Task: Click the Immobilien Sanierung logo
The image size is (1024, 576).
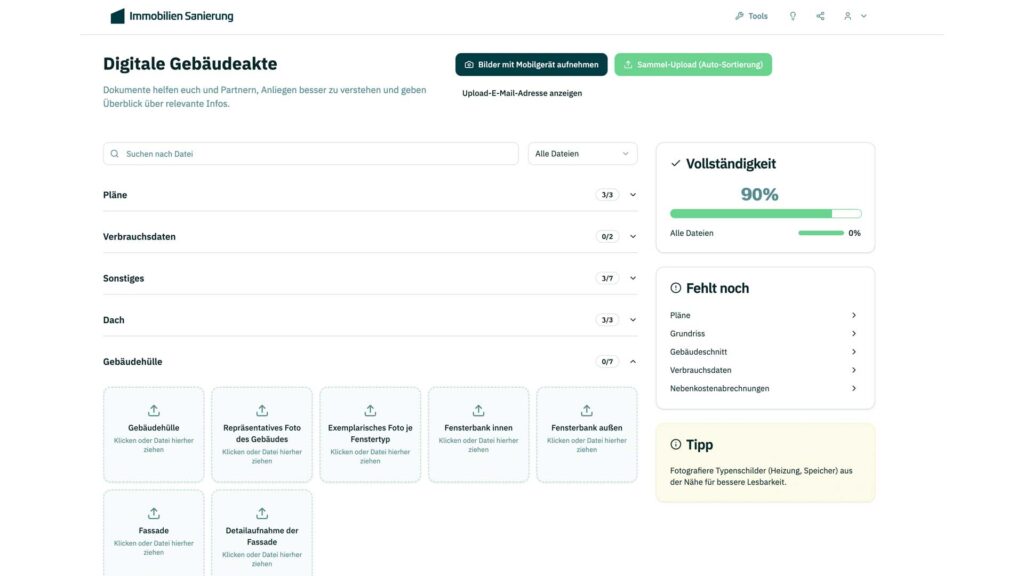Action: tap(172, 16)
